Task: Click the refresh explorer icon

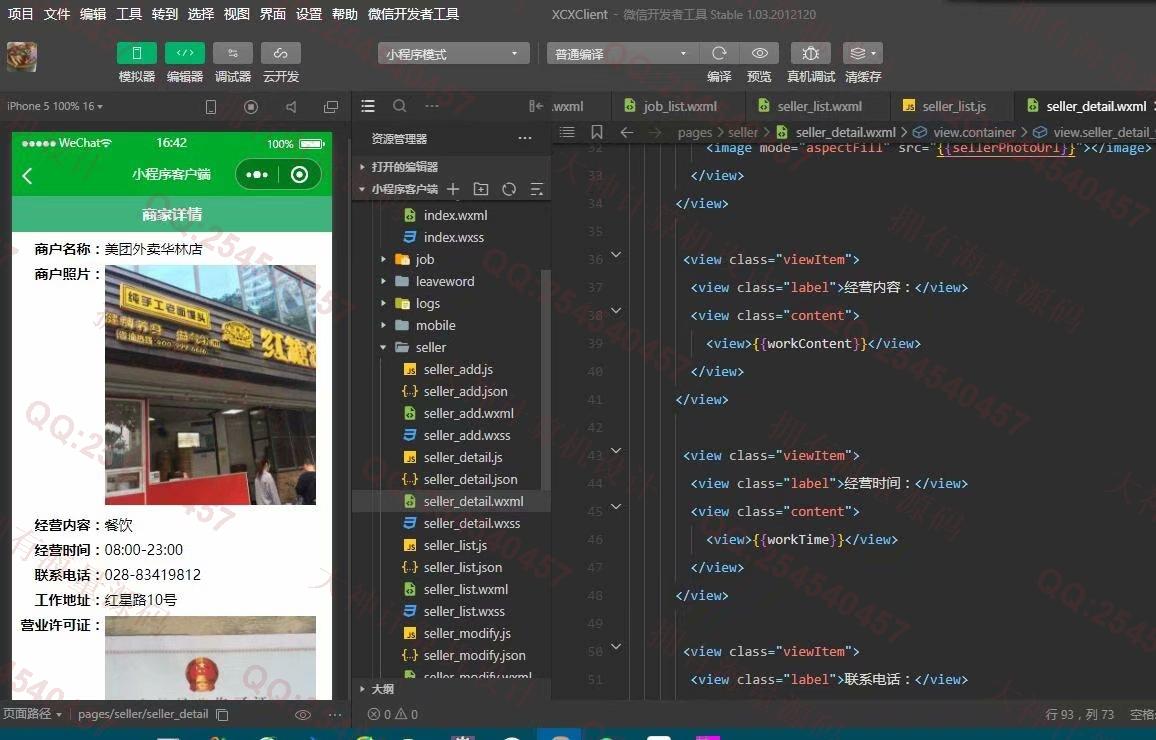Action: click(509, 189)
